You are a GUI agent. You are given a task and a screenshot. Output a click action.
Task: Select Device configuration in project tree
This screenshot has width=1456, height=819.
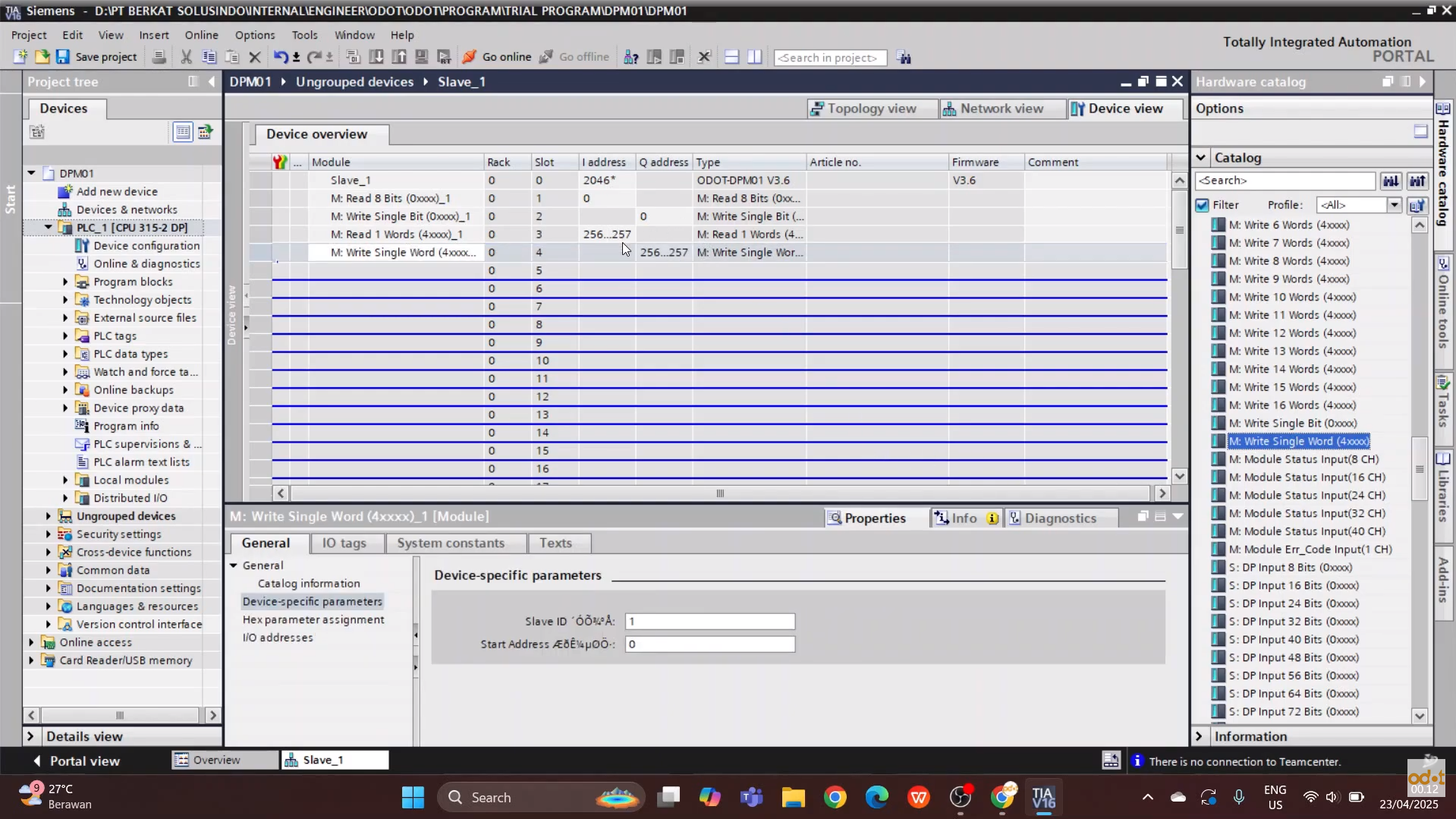[146, 245]
